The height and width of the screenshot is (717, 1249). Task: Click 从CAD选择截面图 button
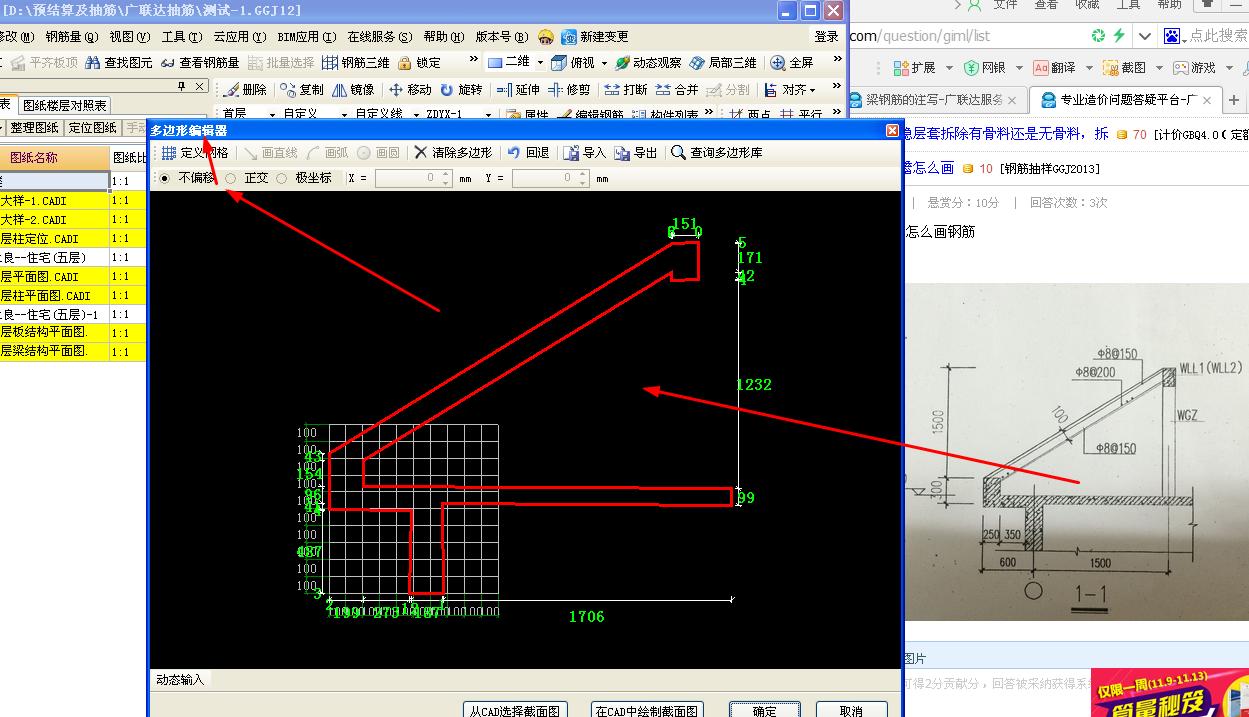tap(517, 709)
